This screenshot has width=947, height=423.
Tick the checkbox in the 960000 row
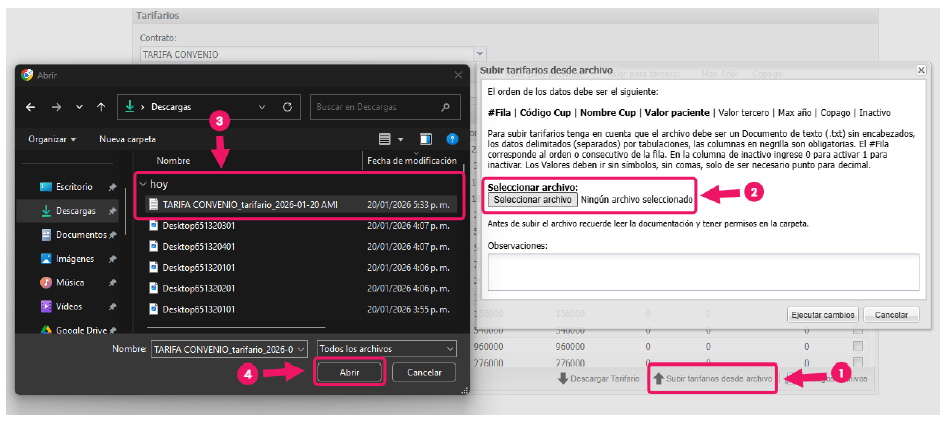coord(858,347)
